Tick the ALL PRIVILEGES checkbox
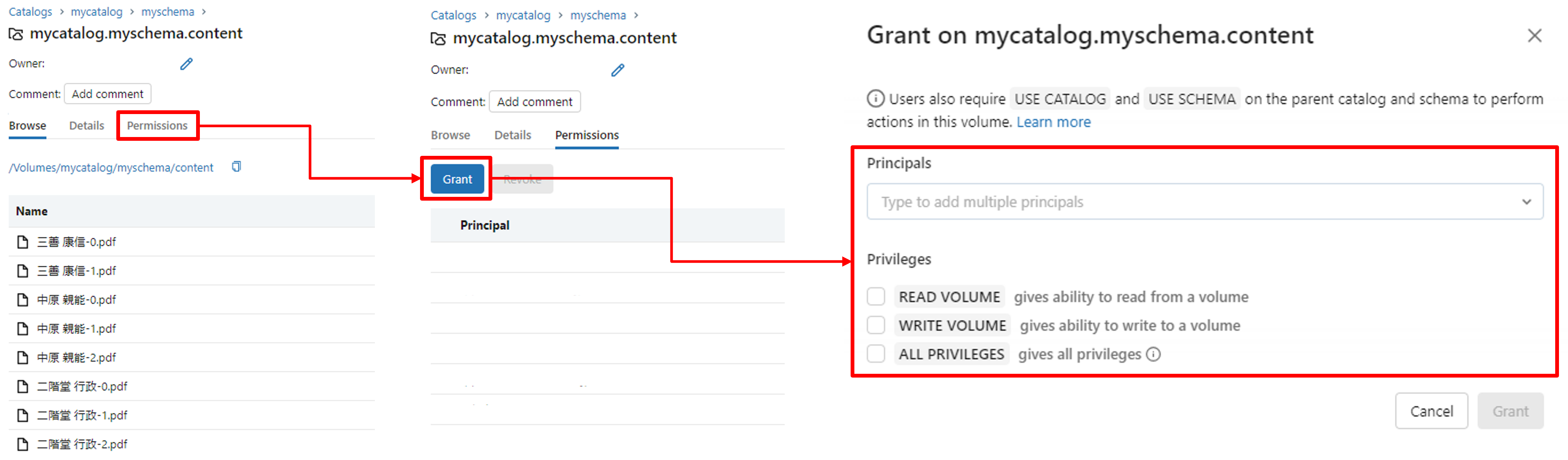Screen dimensions: 1568x460 (x=875, y=354)
